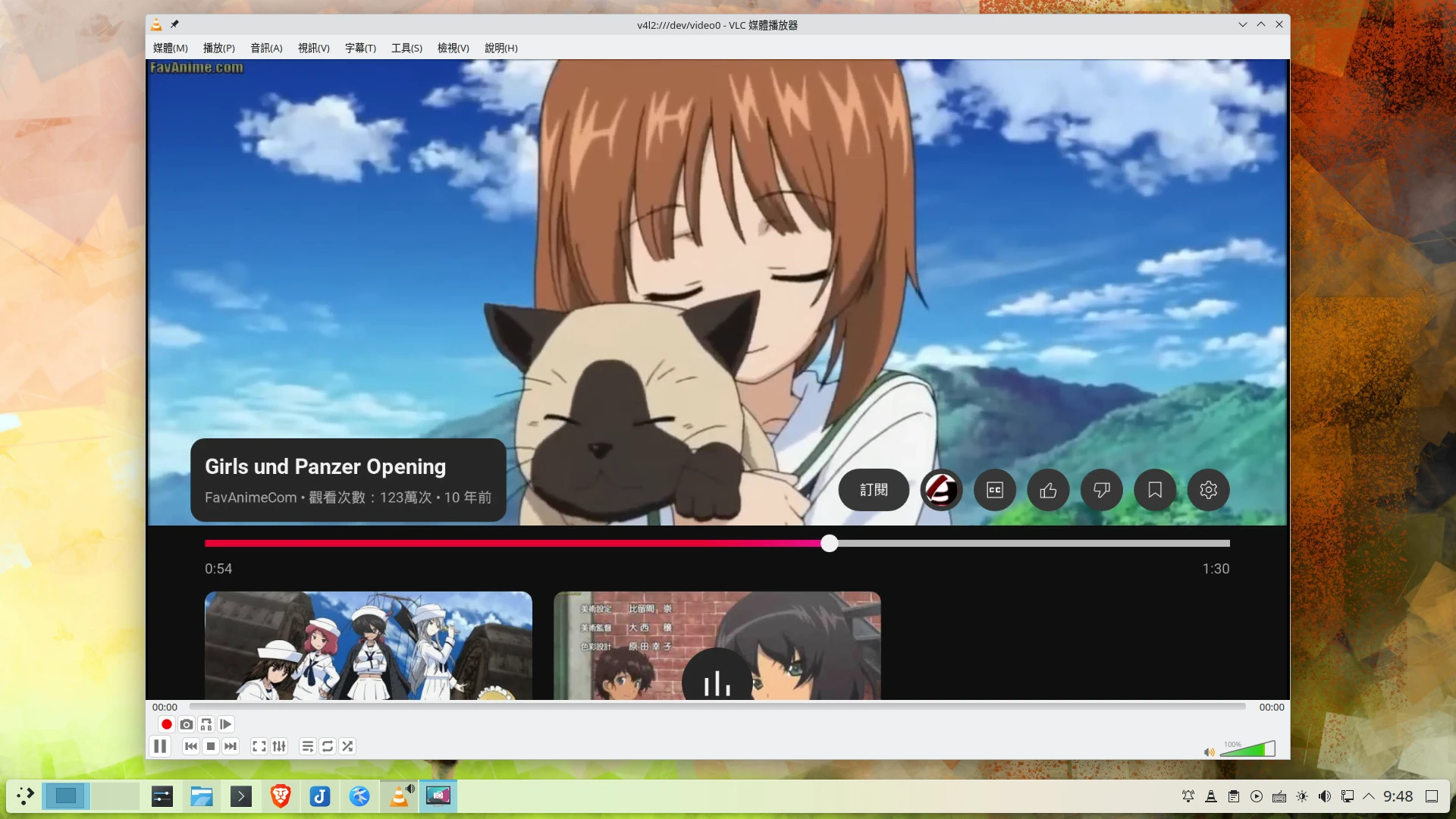
Task: Take a snapshot with camera icon
Action: click(x=187, y=724)
